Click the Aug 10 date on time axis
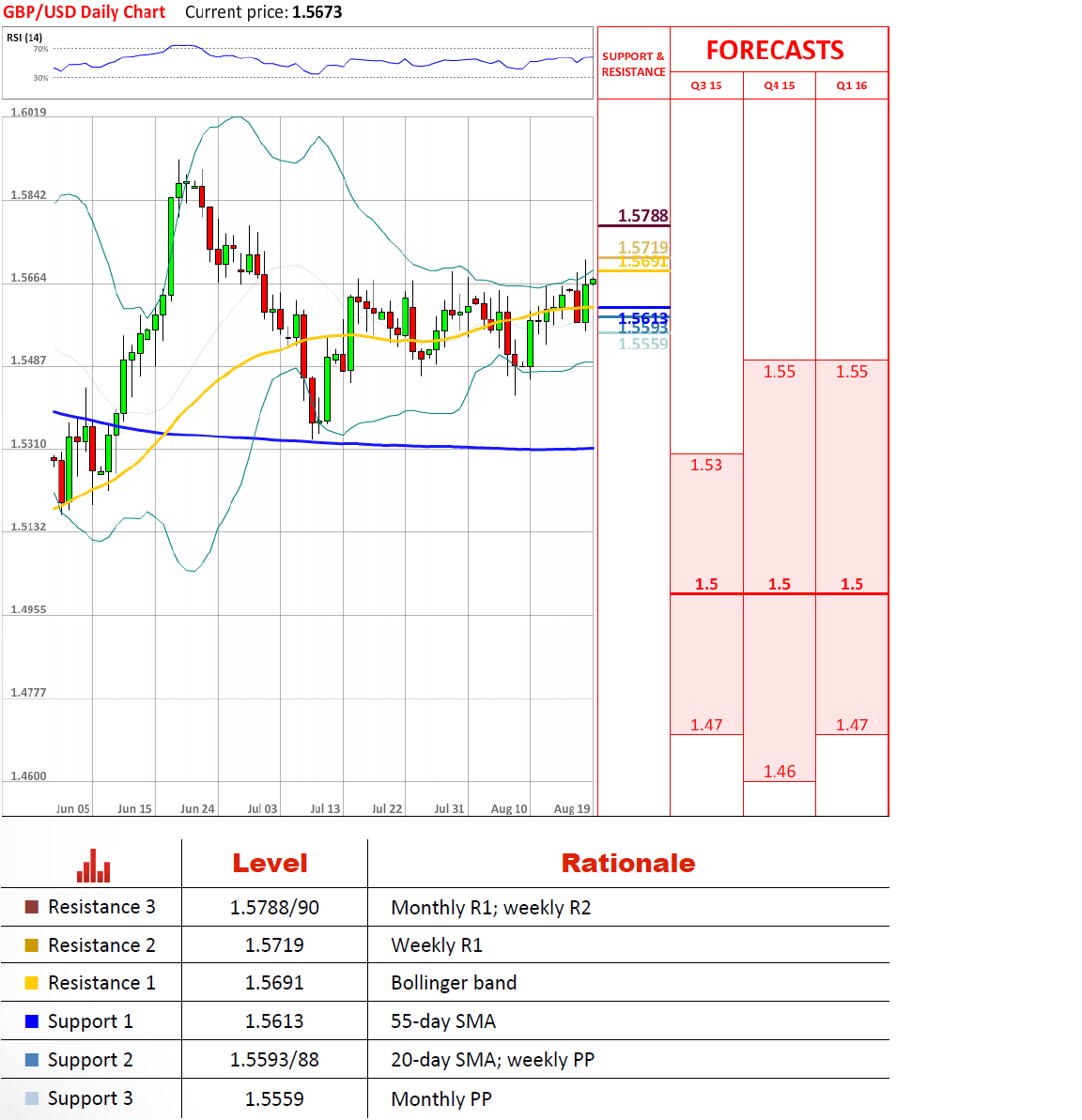1082x1120 pixels. (x=509, y=808)
